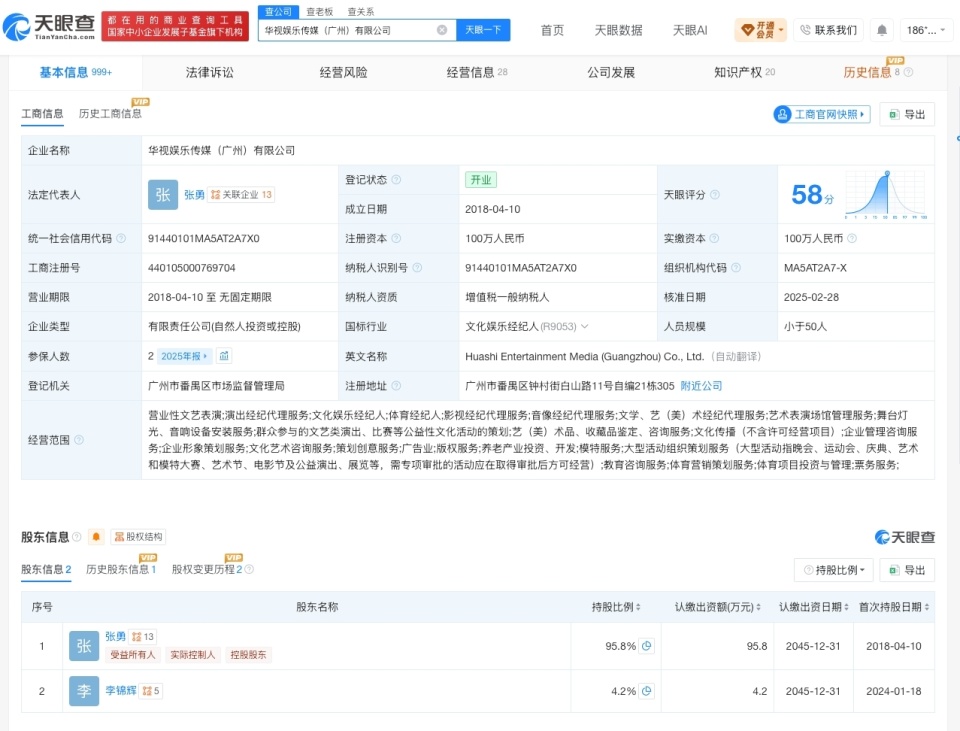Click the help icon beside 股东信息 heading
Viewport: 960px width, 731px height.
[x=77, y=537]
